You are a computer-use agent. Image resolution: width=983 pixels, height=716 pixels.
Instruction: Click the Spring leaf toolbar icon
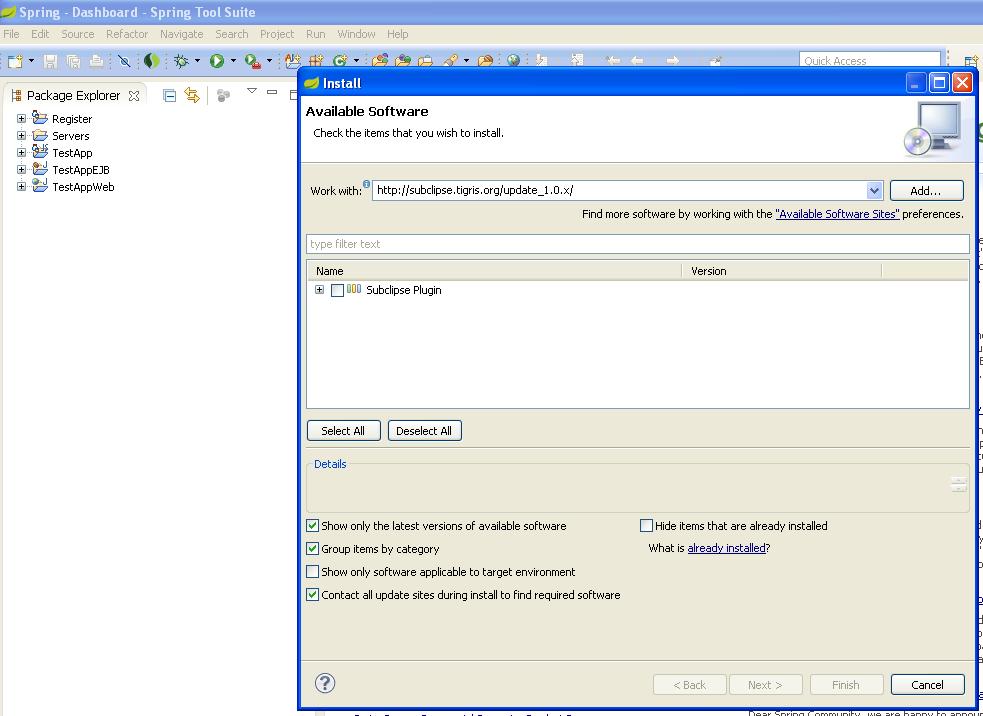[152, 60]
